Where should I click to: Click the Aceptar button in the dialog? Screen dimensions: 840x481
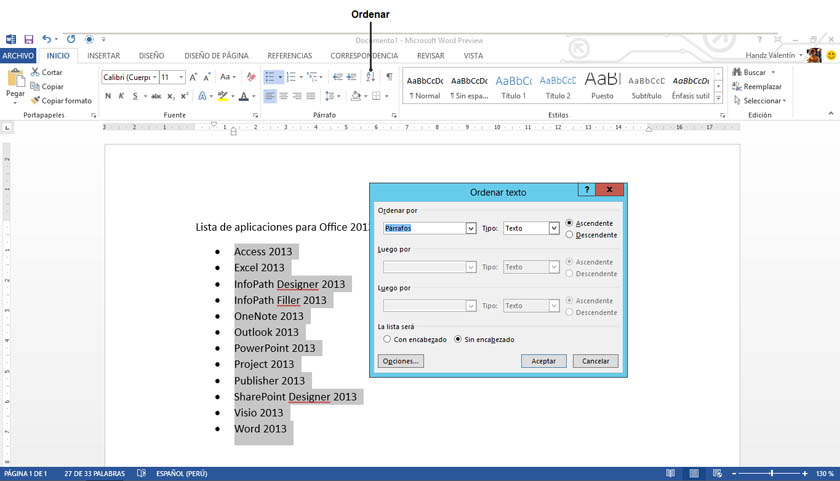[543, 361]
